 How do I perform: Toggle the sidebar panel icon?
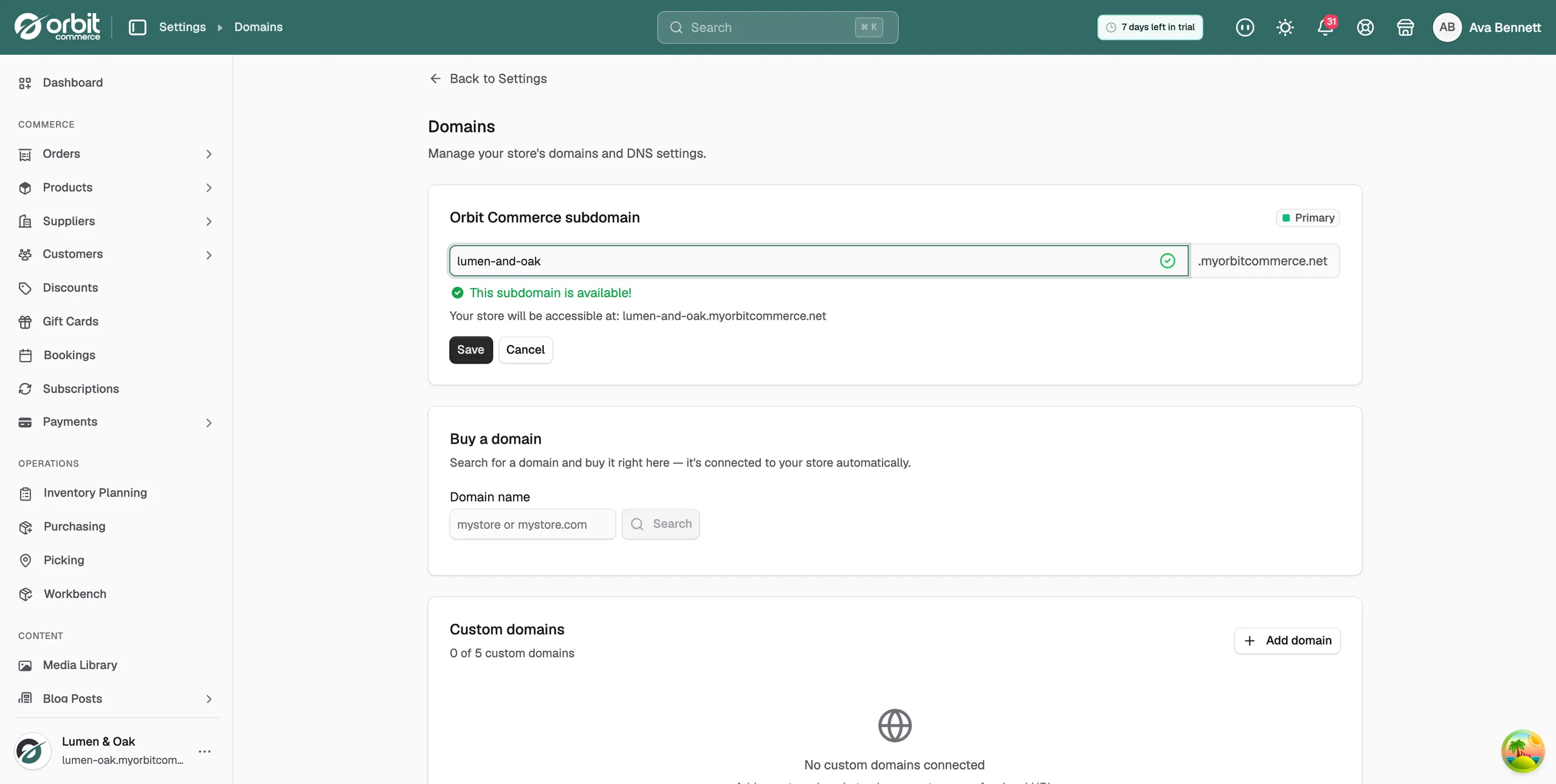coord(137,27)
